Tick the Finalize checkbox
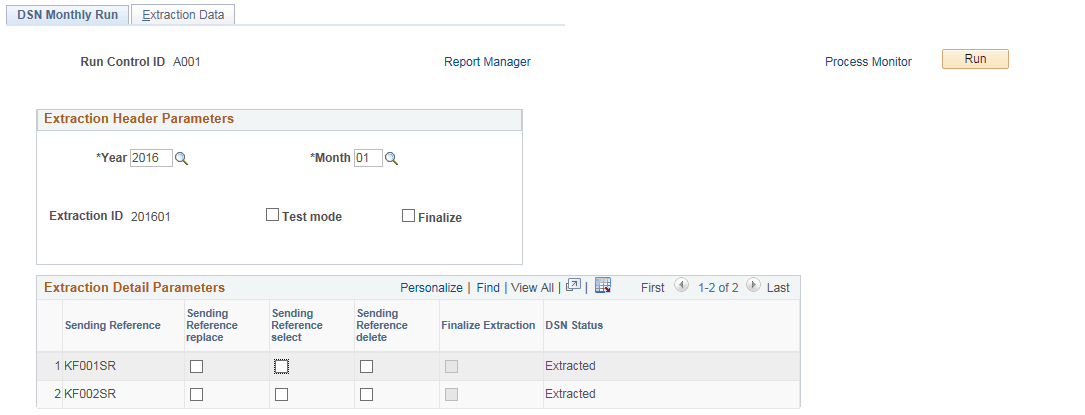 pyautogui.click(x=408, y=216)
